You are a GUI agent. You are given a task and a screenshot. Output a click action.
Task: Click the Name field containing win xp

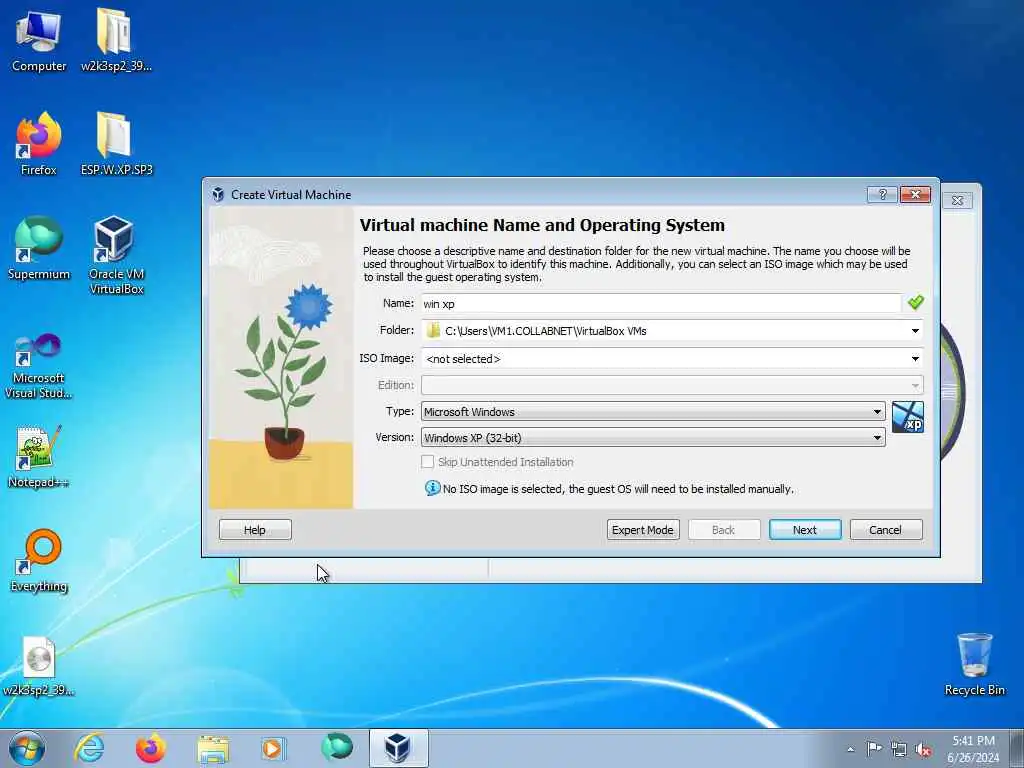click(x=661, y=303)
